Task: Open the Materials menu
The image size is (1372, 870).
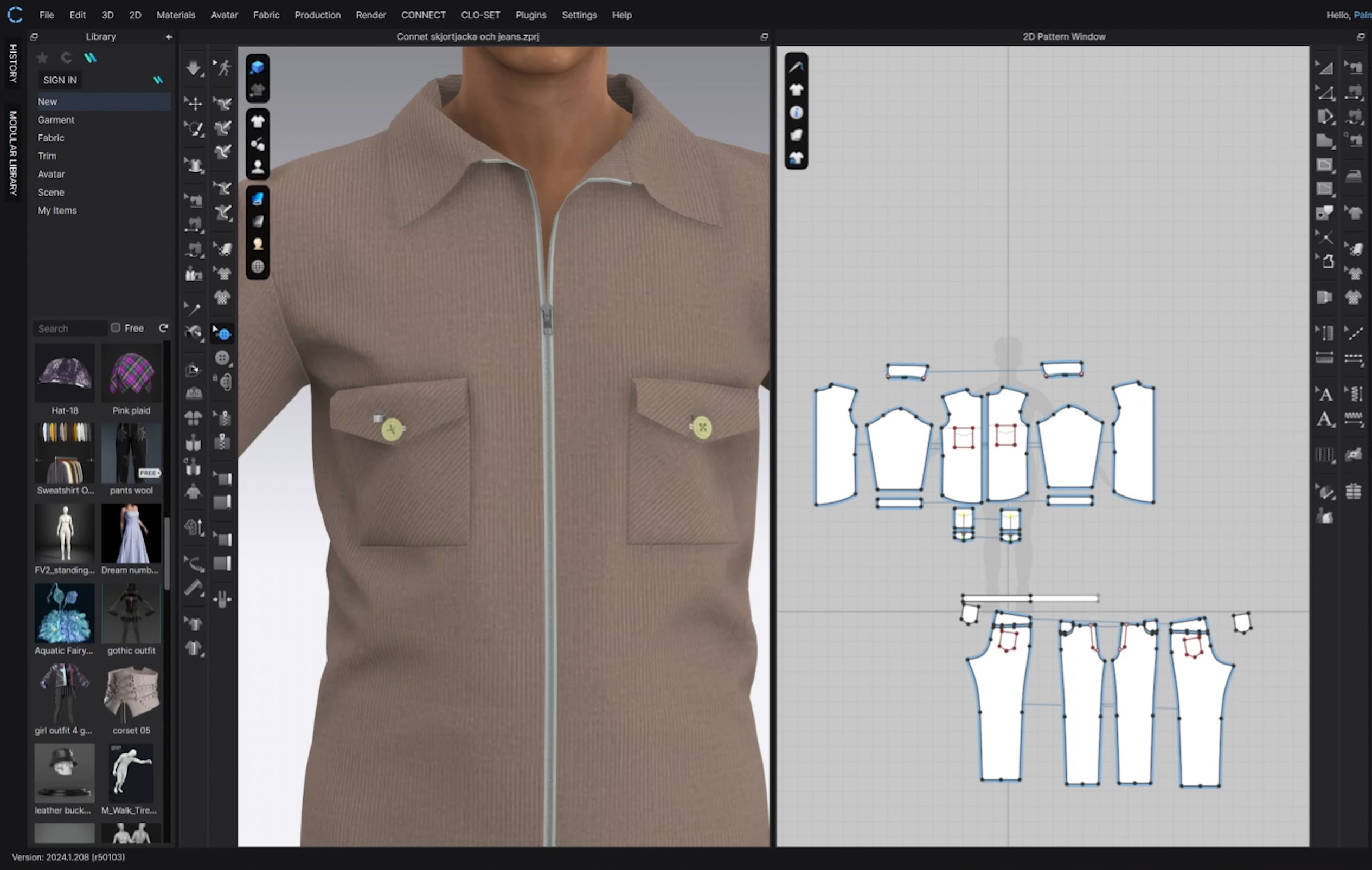Action: click(x=176, y=15)
